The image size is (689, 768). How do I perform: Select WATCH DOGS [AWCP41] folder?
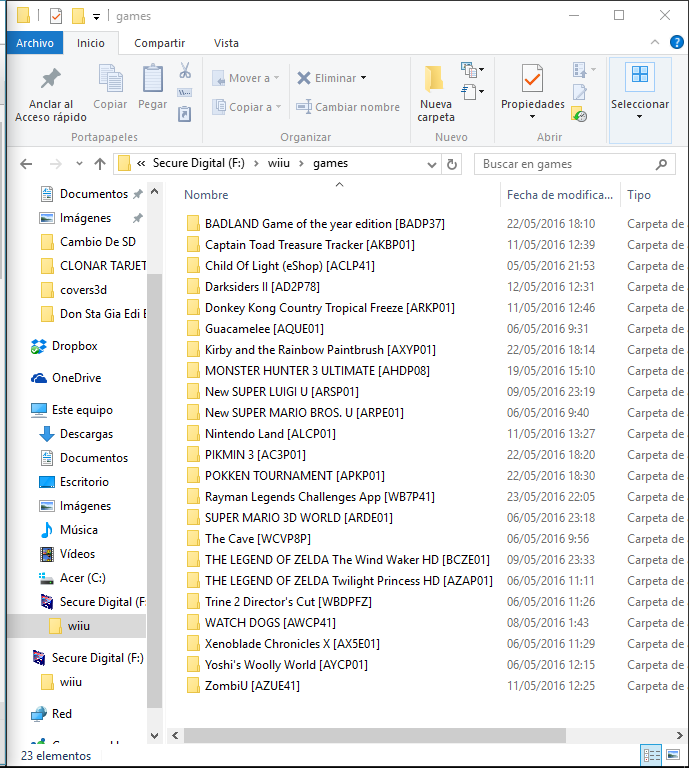[x=261, y=623]
